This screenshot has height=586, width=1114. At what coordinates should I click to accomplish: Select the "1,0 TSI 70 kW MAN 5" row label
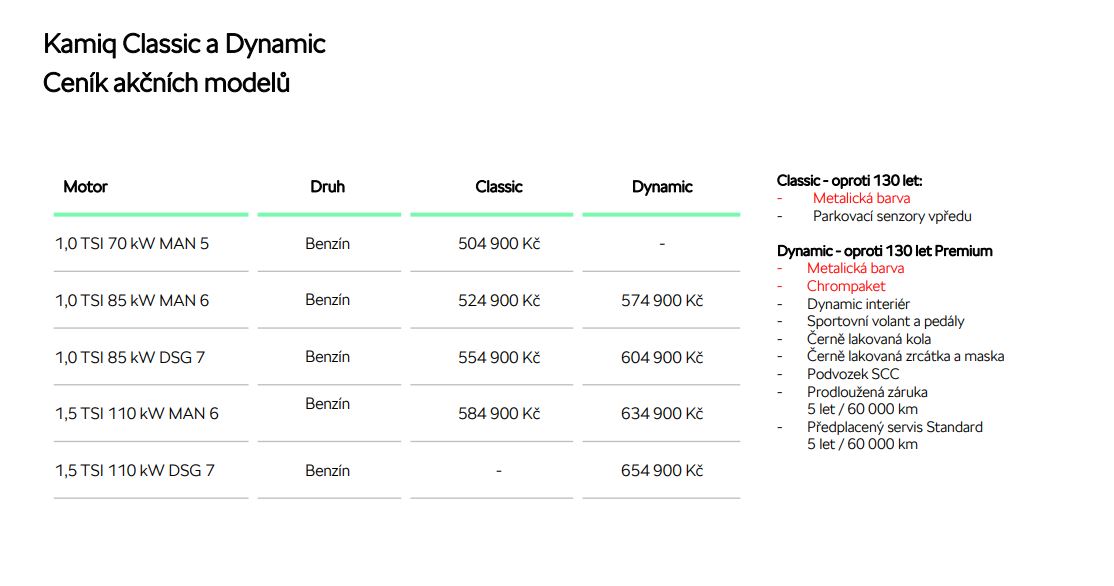coord(132,243)
